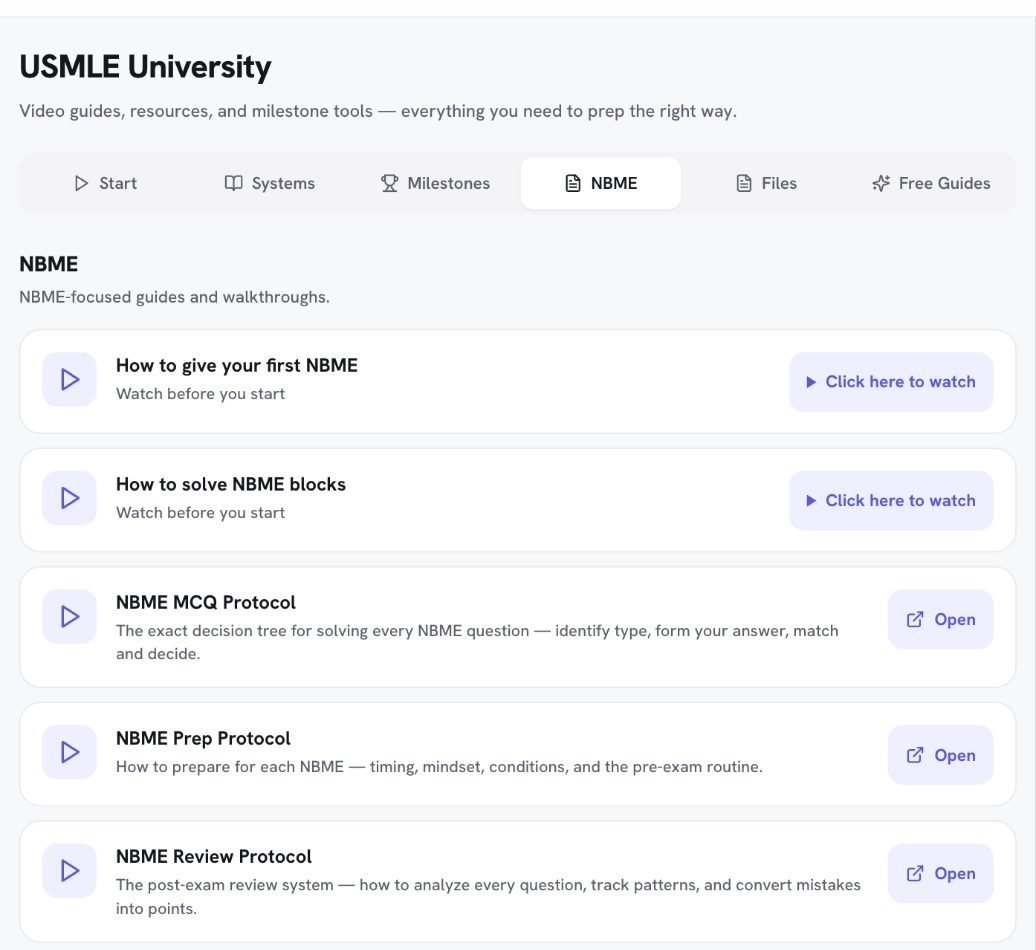Click play icon beside NBME Review Protocol
The height and width of the screenshot is (950, 1036).
69,871
